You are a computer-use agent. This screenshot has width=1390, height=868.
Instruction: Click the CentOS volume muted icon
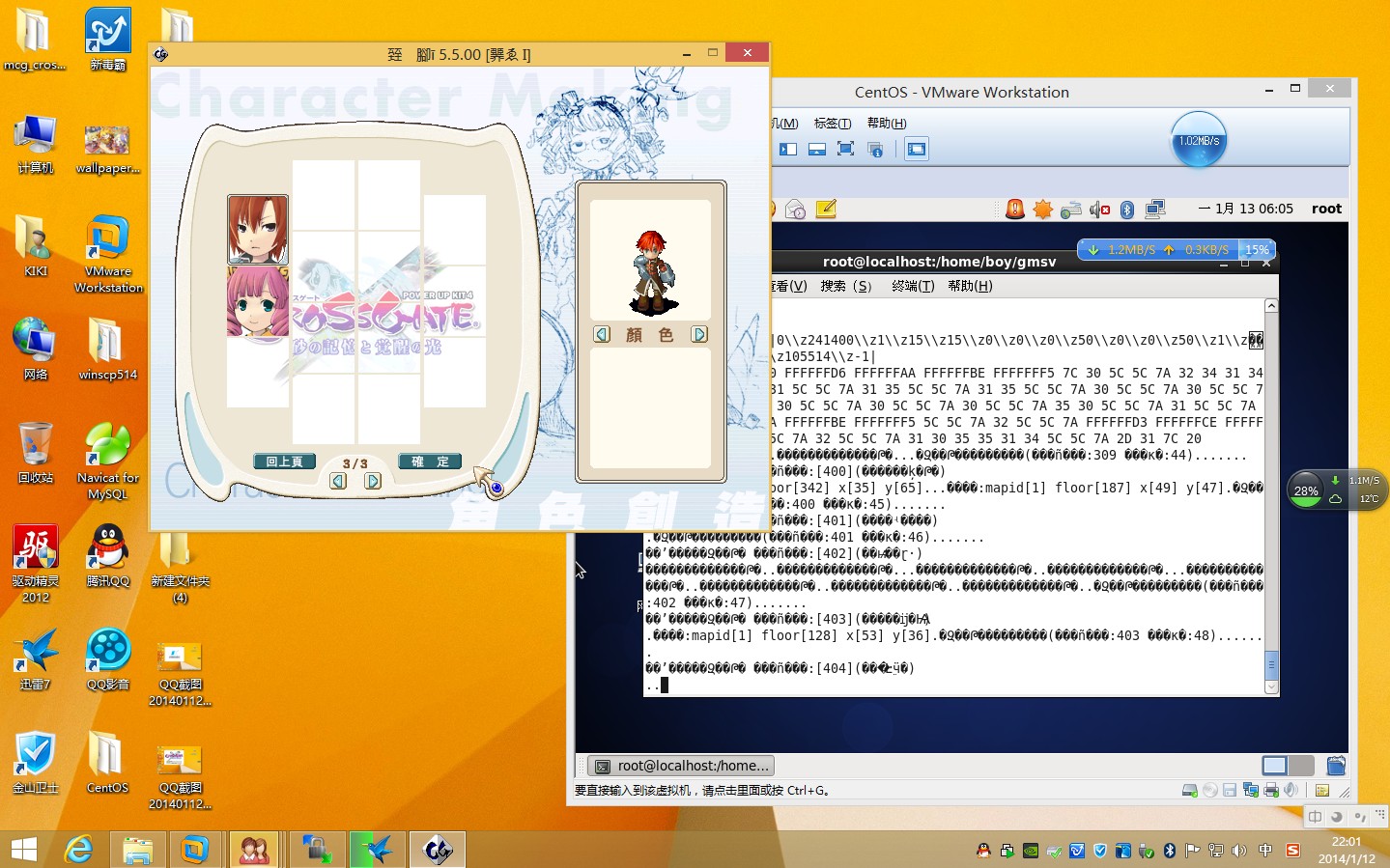point(1099,210)
